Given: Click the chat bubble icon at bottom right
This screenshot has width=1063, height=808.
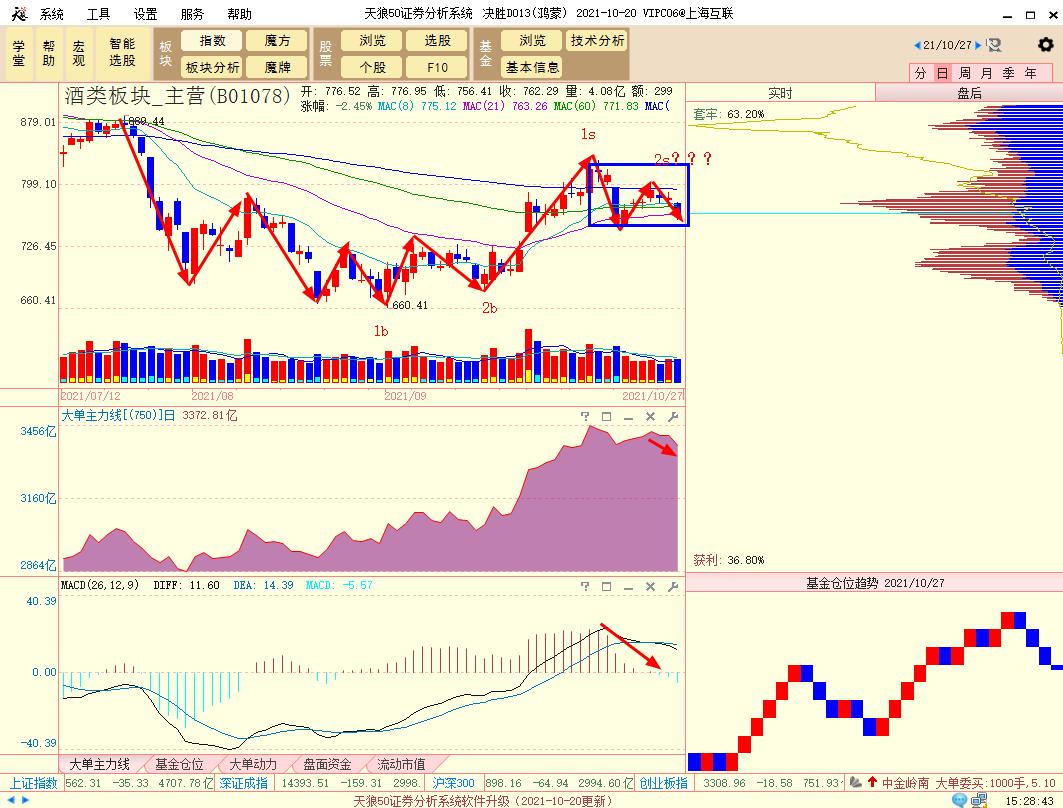Looking at the screenshot, I should [959, 800].
